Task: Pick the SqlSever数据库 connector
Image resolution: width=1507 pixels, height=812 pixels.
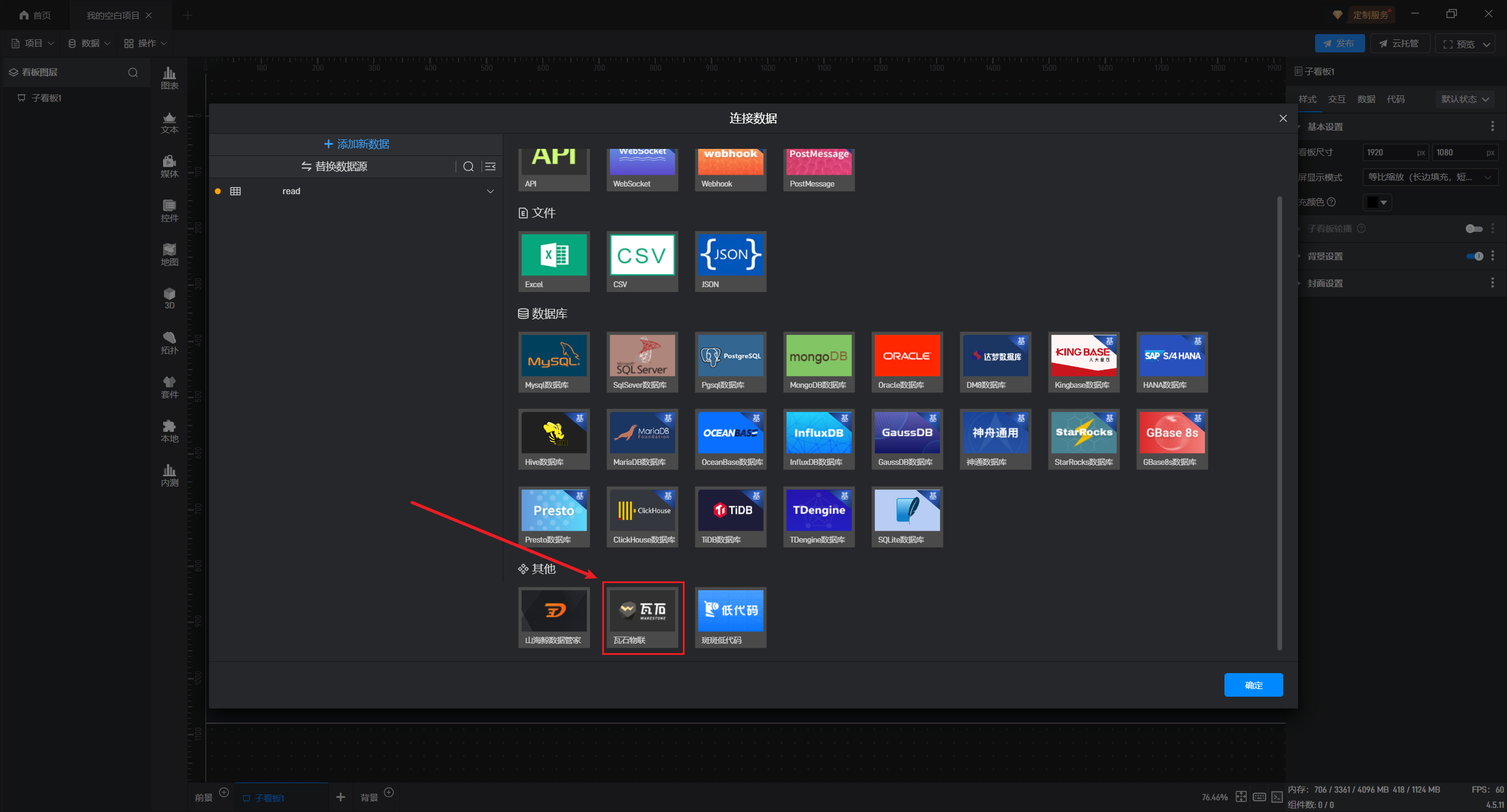Action: point(642,362)
